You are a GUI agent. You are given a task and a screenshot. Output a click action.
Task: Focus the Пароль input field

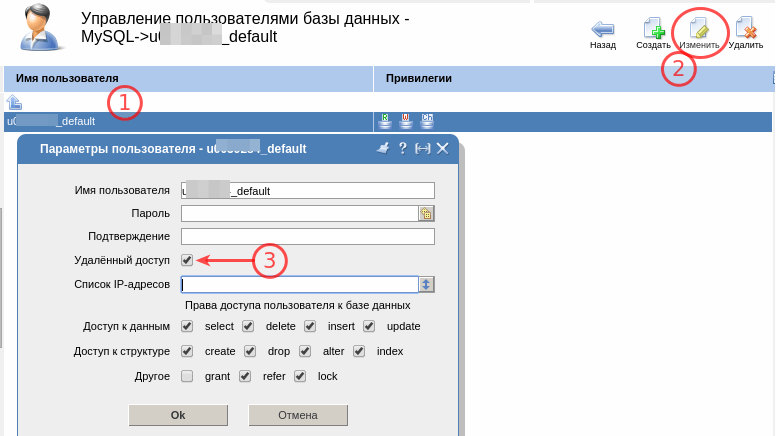tap(300, 214)
